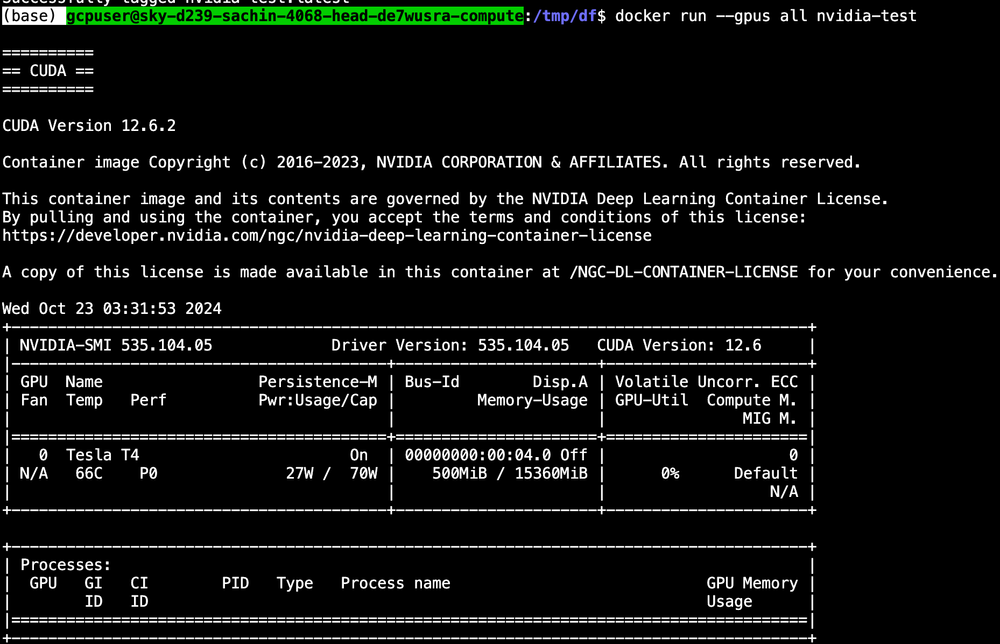The width and height of the screenshot is (1000, 644).
Task: Click the Default compute mode entry
Action: pos(765,473)
